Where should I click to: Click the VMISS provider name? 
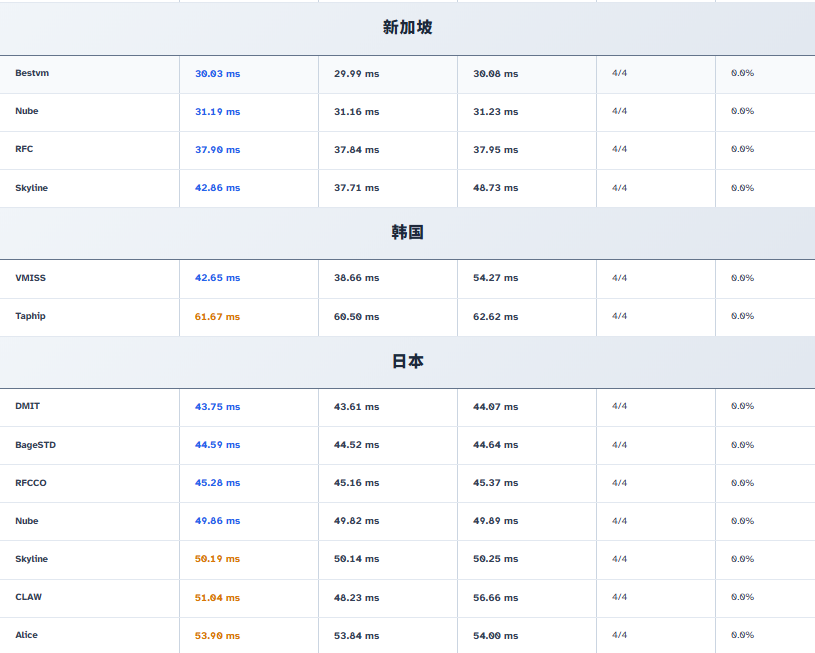(30, 278)
